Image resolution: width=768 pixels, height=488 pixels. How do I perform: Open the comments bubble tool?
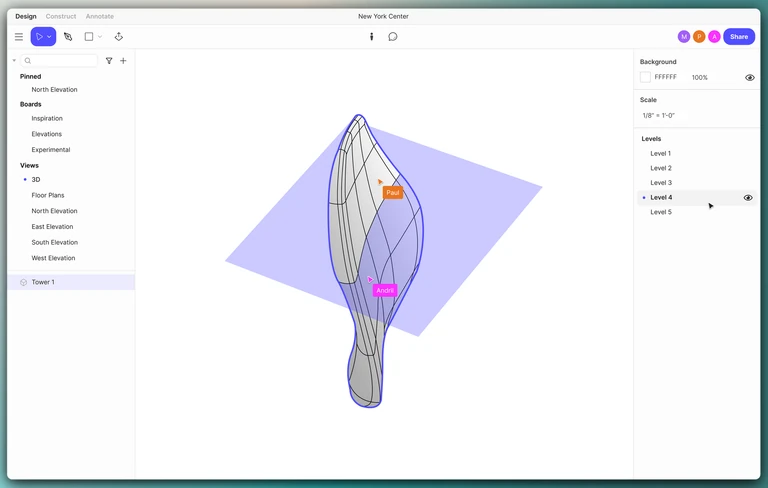[x=393, y=37]
